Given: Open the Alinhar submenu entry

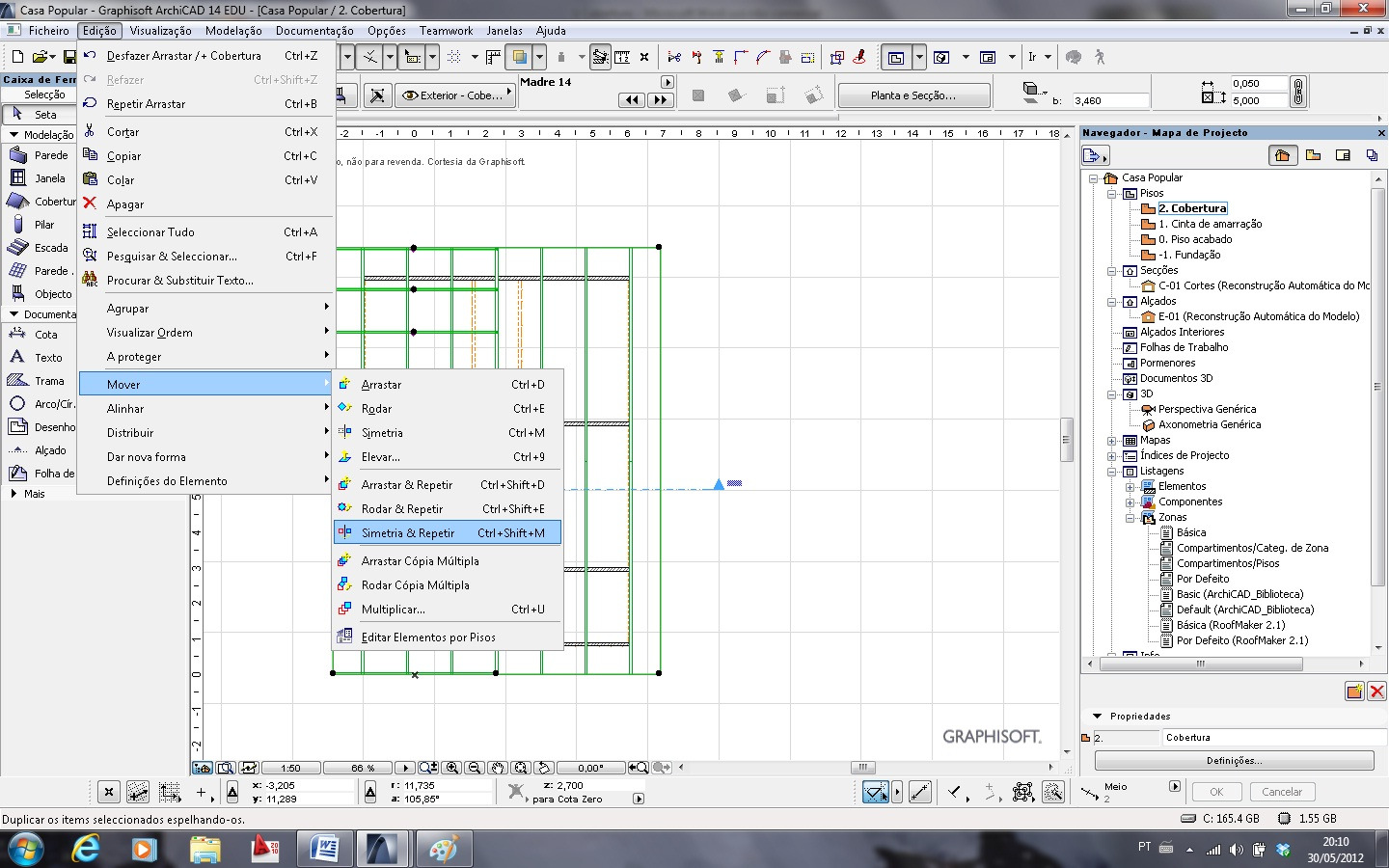Looking at the screenshot, I should click(205, 408).
